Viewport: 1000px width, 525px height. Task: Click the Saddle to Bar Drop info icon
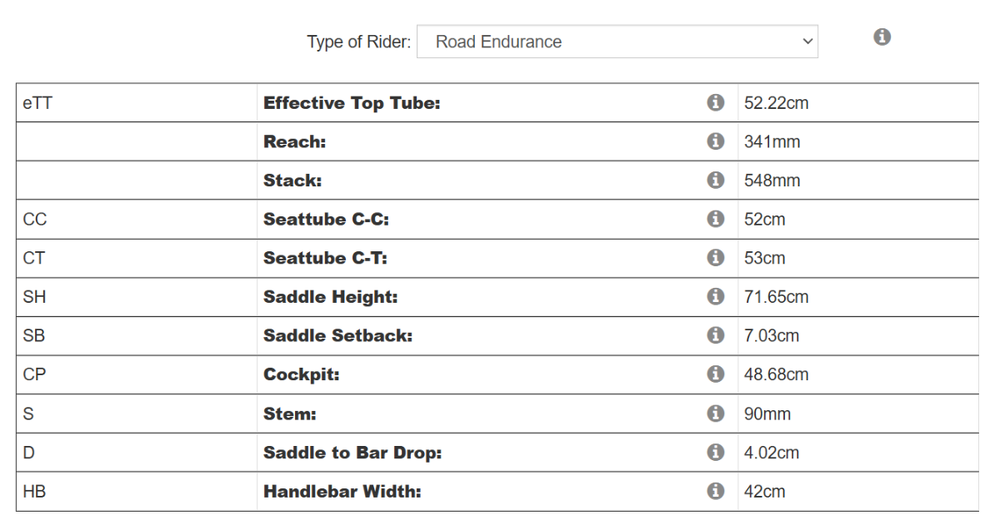[x=716, y=452]
